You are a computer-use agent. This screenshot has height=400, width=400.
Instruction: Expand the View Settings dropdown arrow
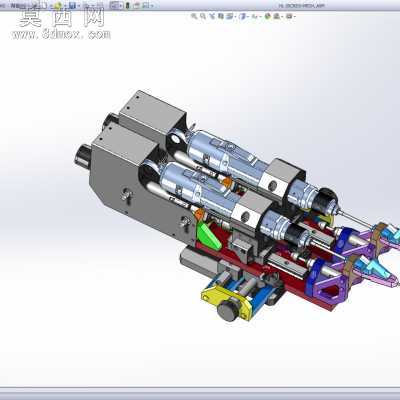tap(295, 16)
